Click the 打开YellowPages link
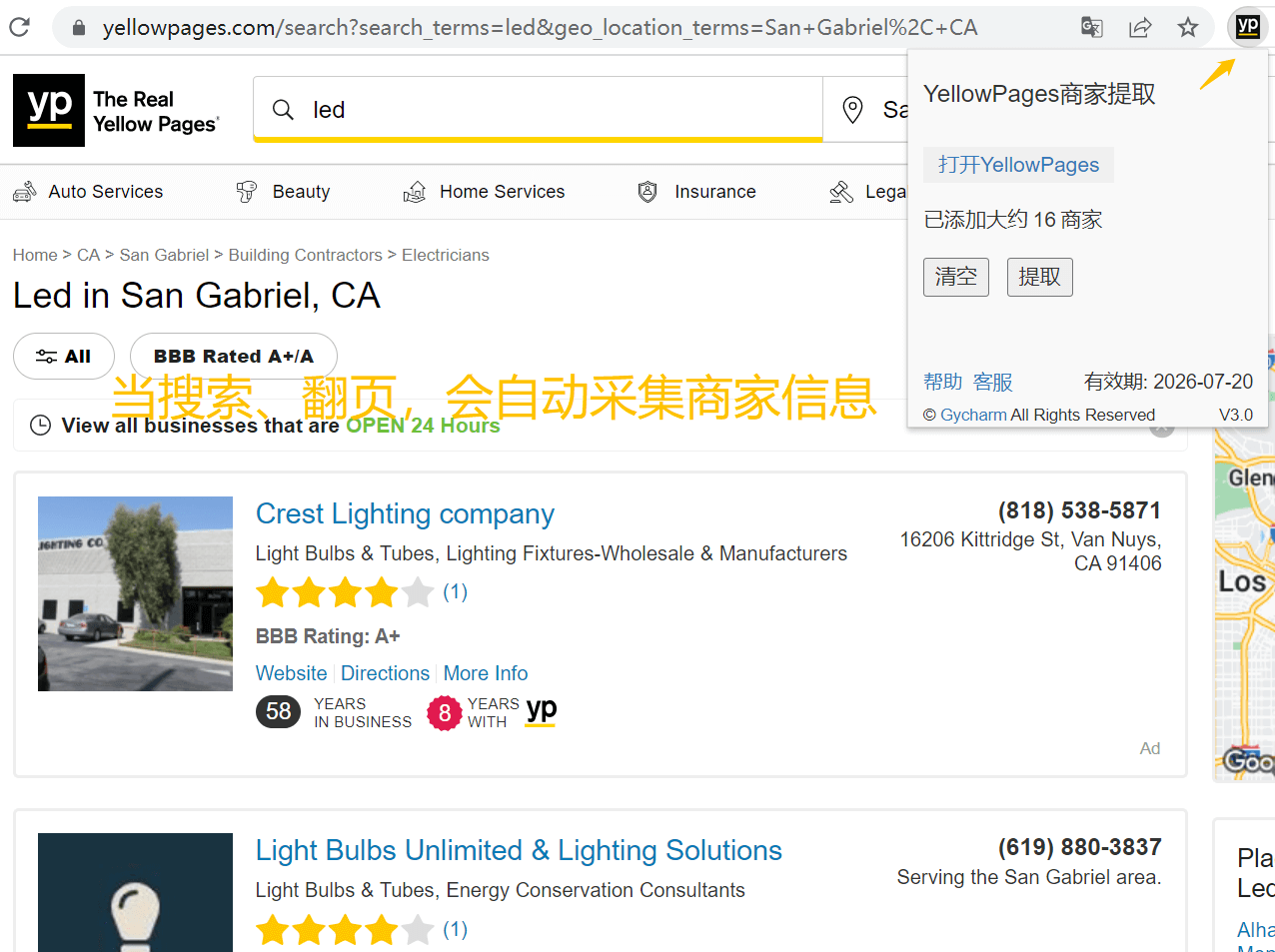Screen dimensions: 1275x952 (1018, 165)
